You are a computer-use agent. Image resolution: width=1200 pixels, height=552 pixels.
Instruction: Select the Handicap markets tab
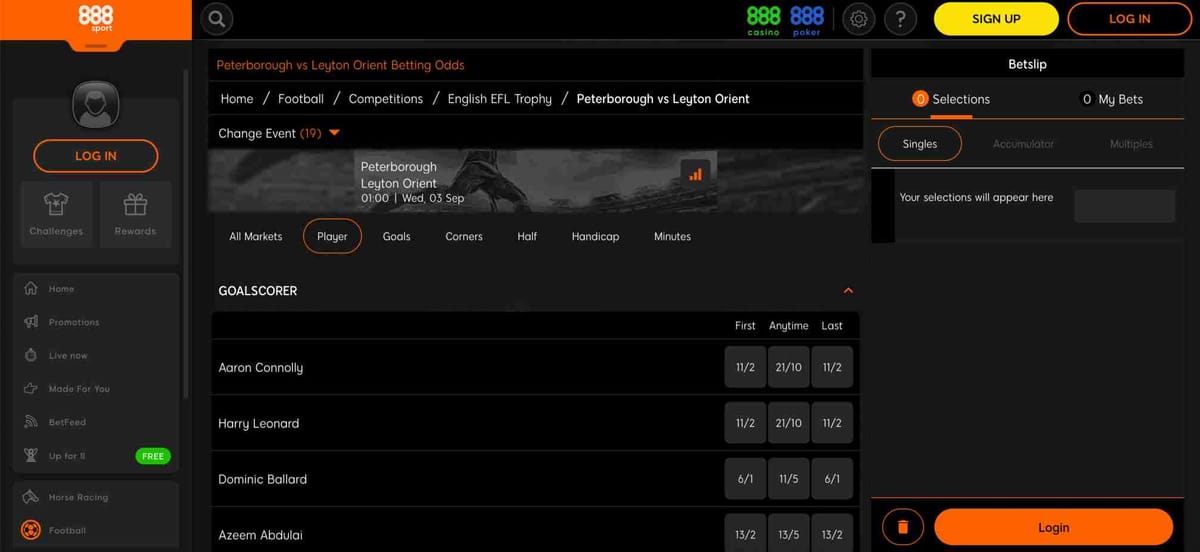click(595, 236)
